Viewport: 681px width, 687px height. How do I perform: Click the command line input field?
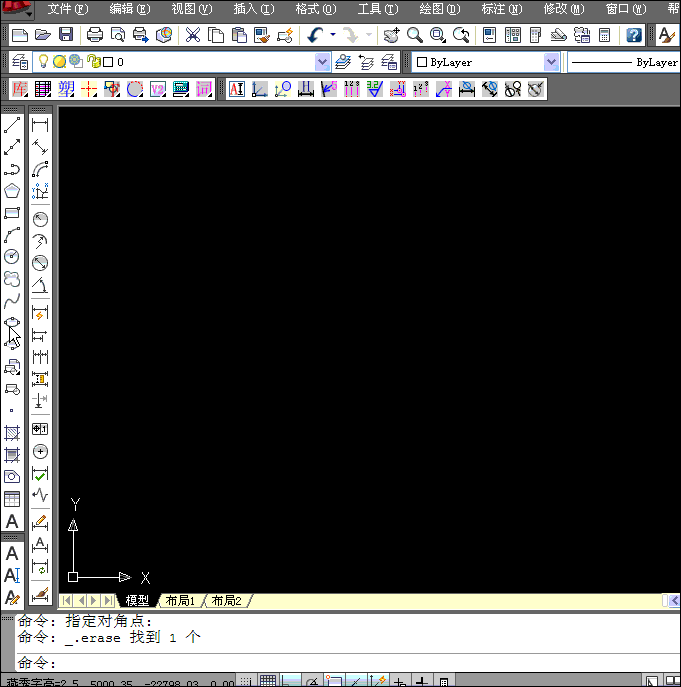[348, 662]
